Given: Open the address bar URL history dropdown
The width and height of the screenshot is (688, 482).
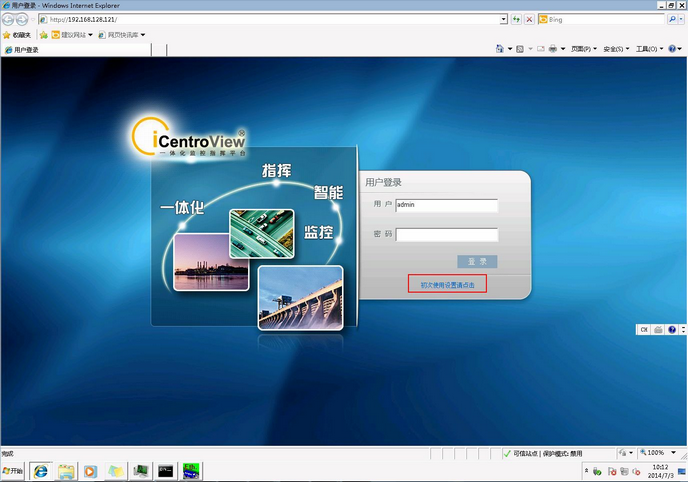Looking at the screenshot, I should coord(504,19).
